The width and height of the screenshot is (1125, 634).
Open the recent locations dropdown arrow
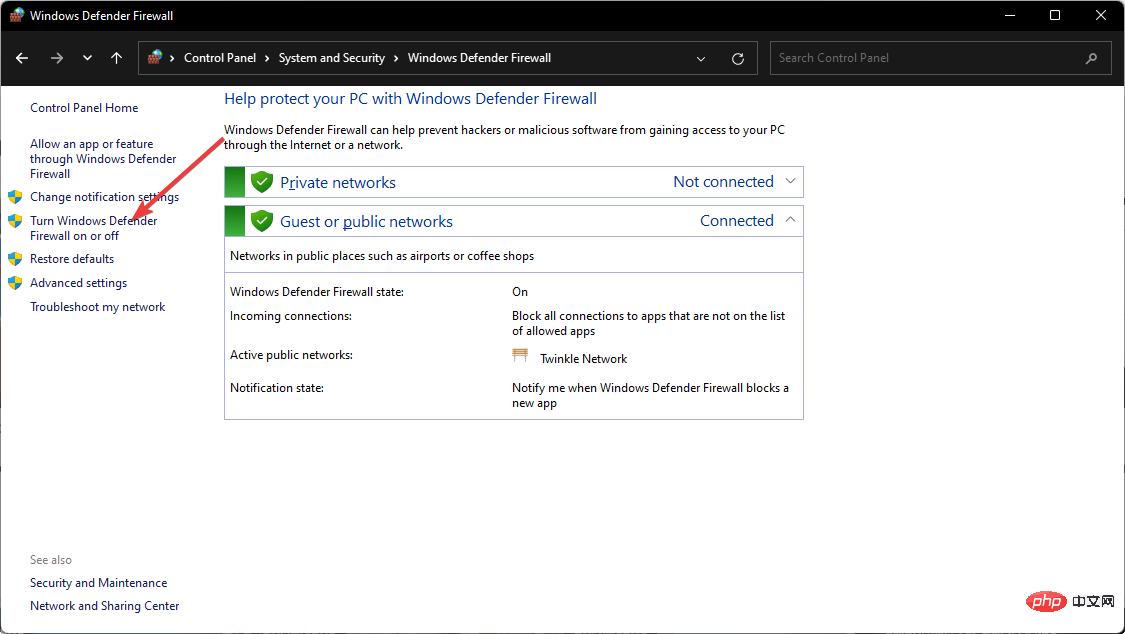pos(87,58)
